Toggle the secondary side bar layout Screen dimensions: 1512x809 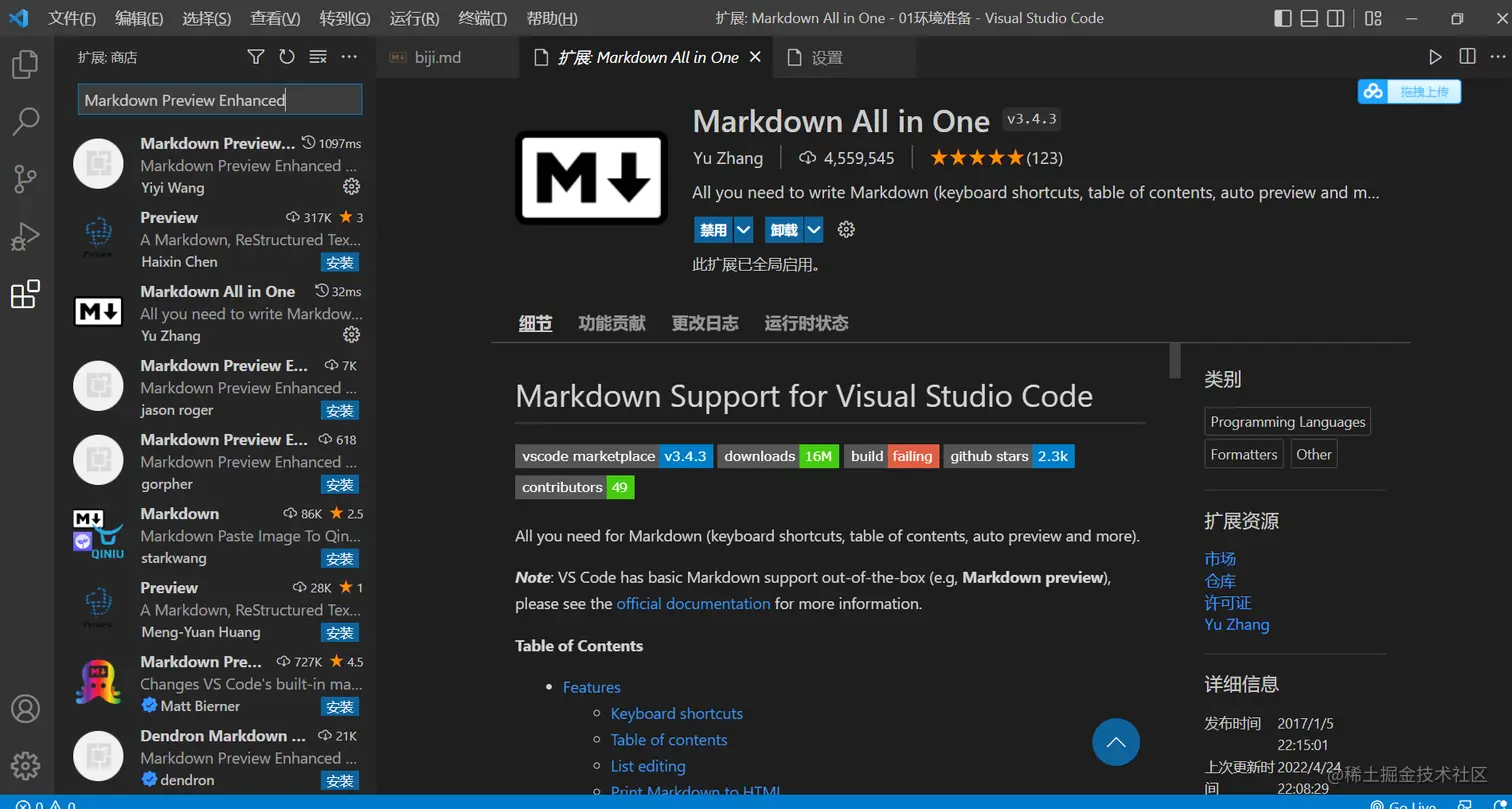(x=1336, y=18)
